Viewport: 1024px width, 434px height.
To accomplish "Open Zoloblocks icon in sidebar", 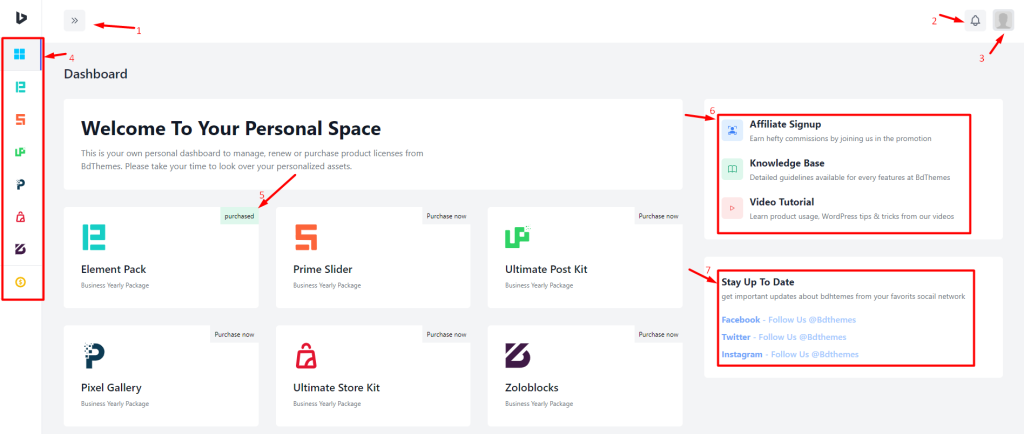I will [20, 249].
